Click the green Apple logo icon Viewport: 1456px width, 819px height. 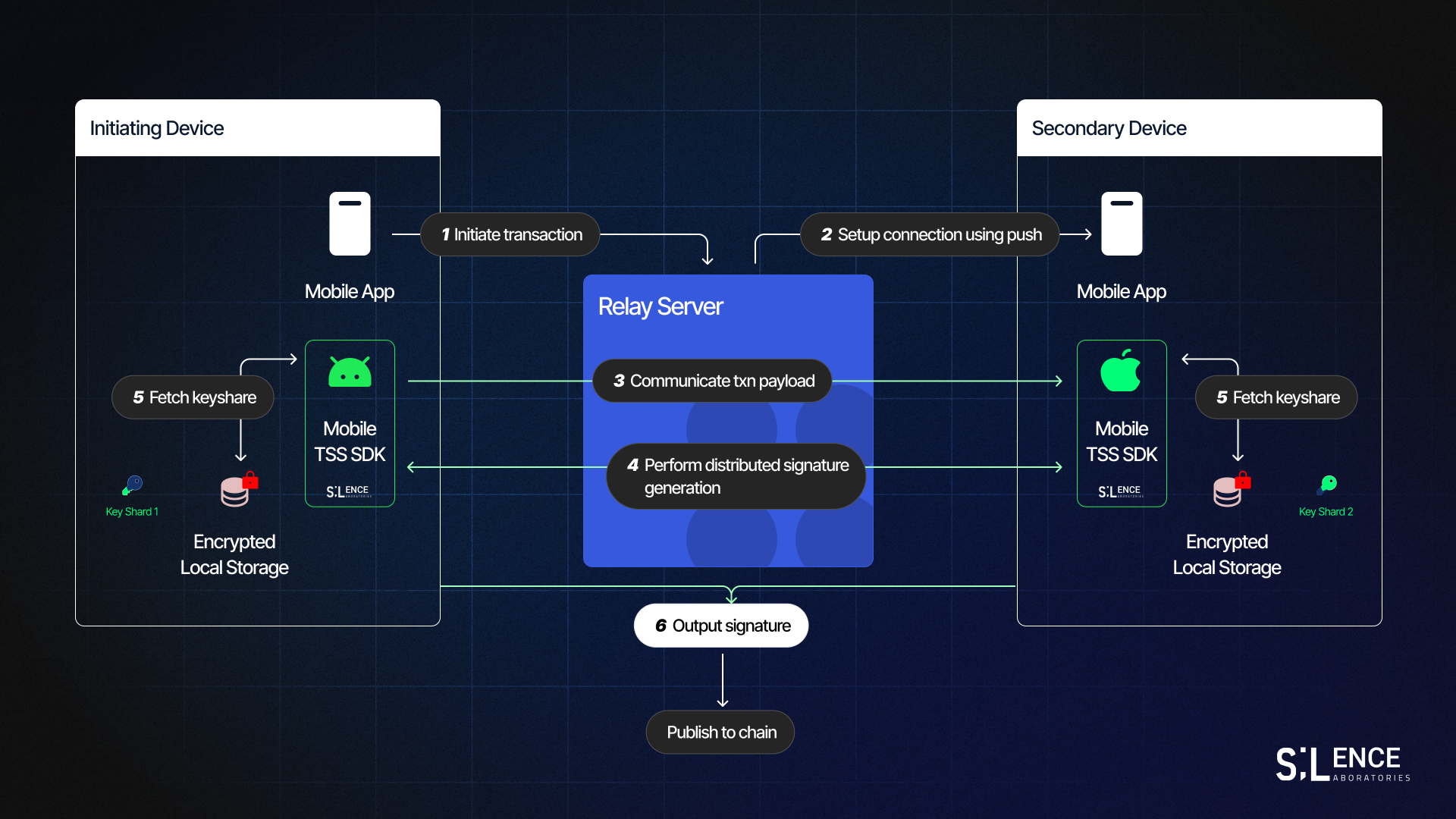(1121, 371)
